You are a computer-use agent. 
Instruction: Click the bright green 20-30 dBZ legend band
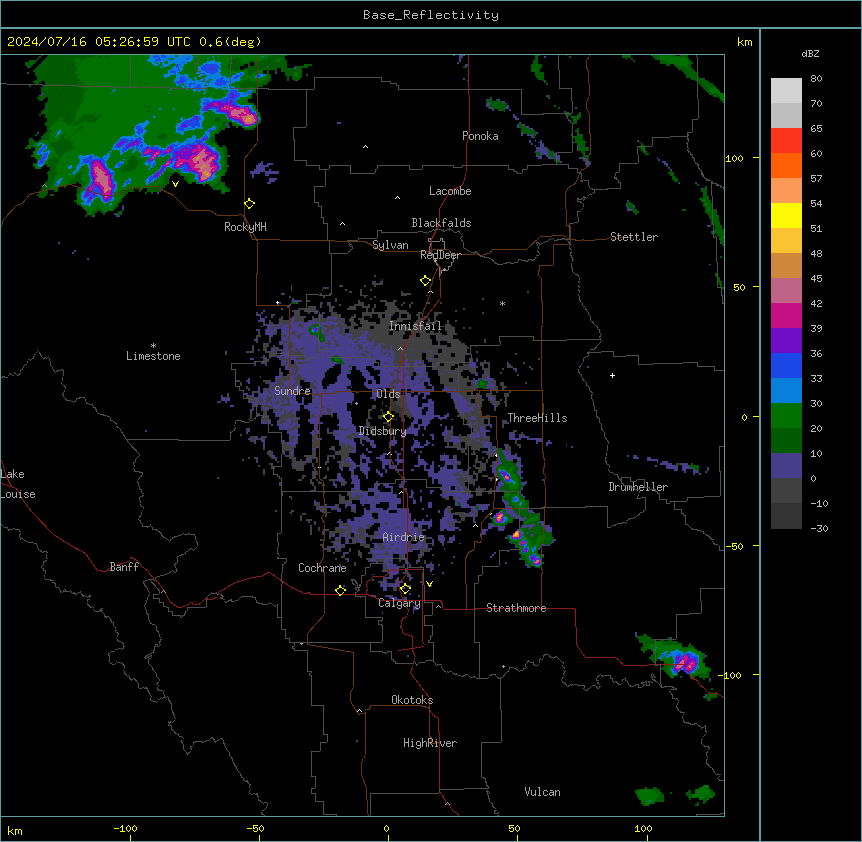point(786,416)
